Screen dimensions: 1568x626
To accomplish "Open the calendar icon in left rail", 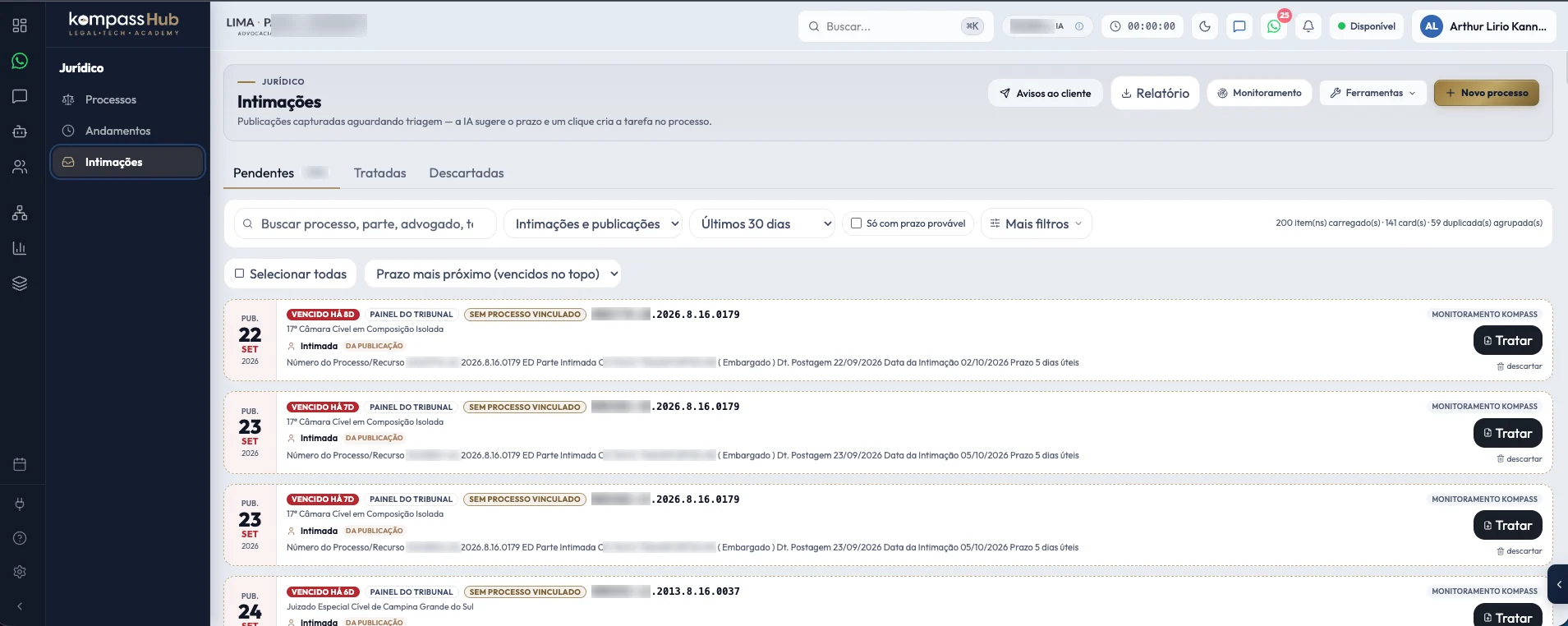I will (20, 464).
